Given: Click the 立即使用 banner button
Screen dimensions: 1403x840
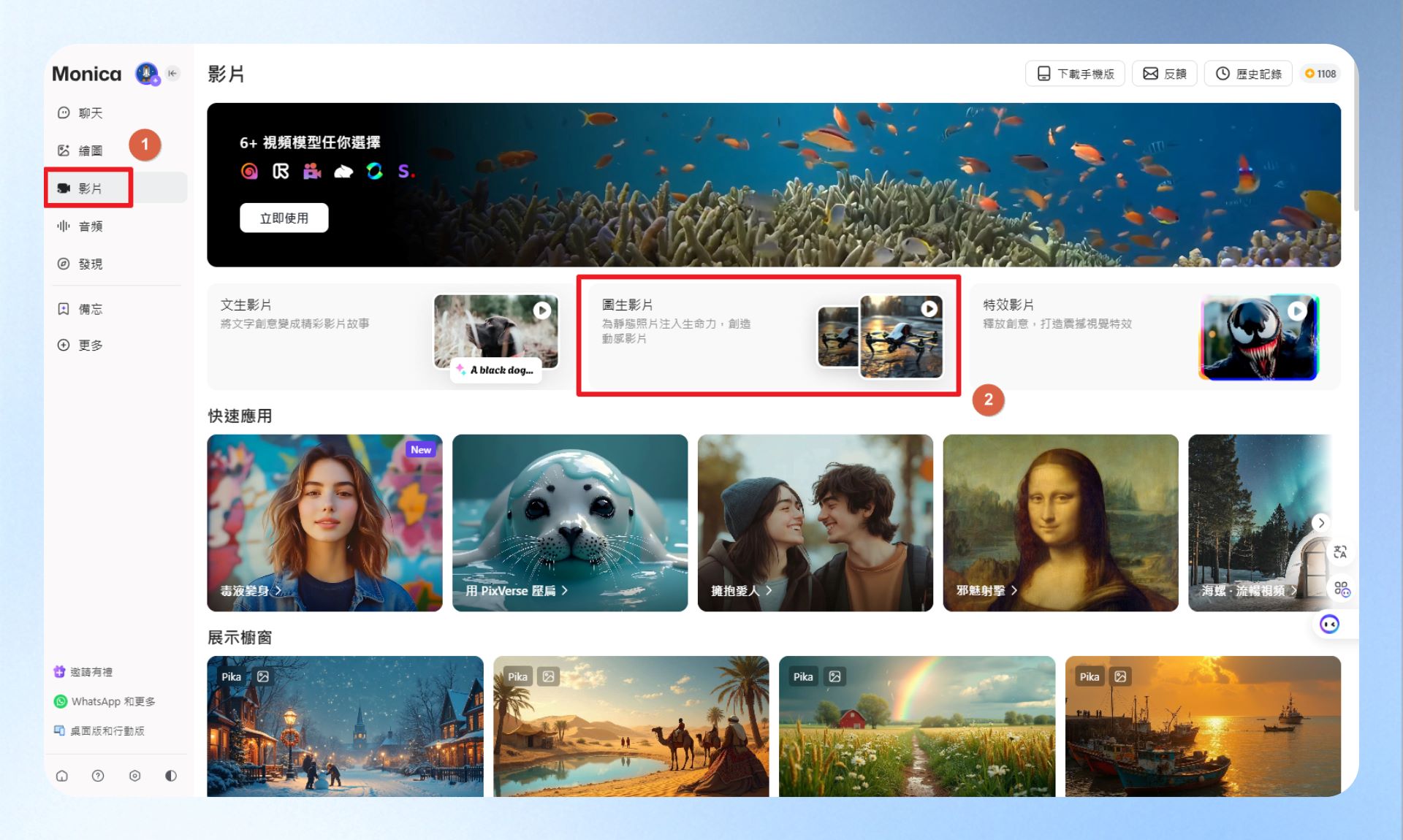Looking at the screenshot, I should [284, 218].
